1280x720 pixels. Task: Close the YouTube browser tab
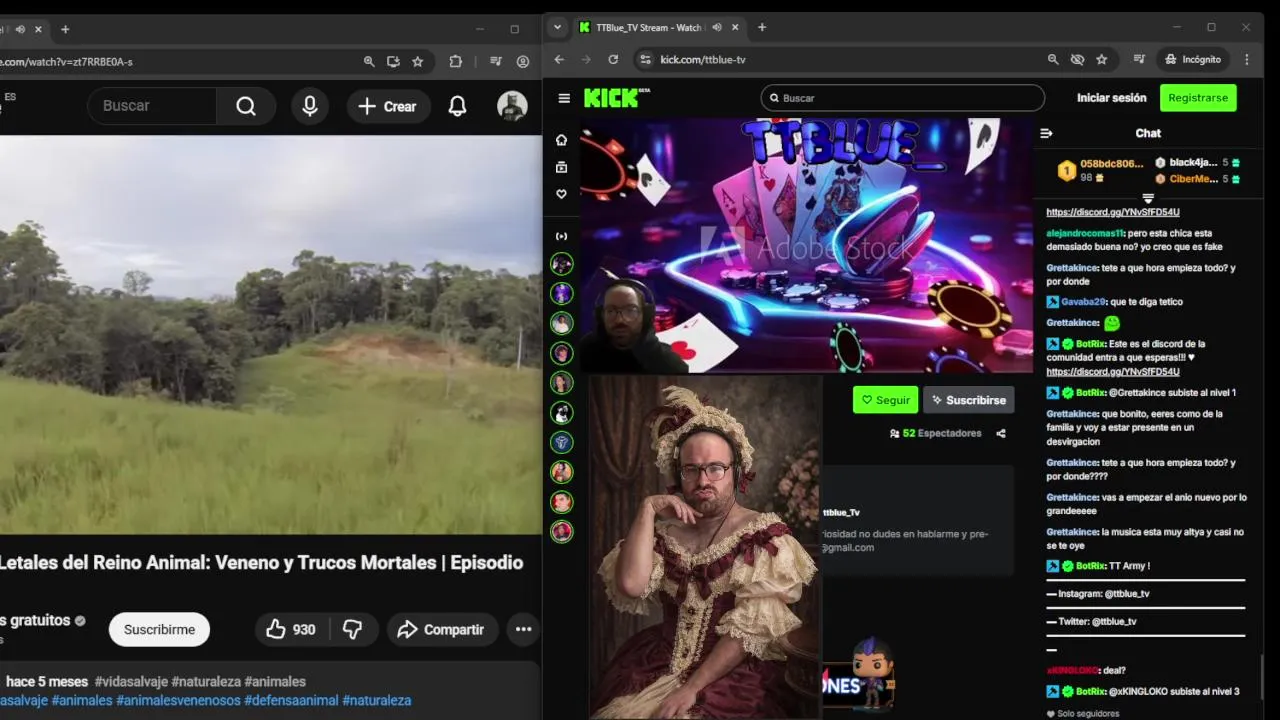click(39, 30)
